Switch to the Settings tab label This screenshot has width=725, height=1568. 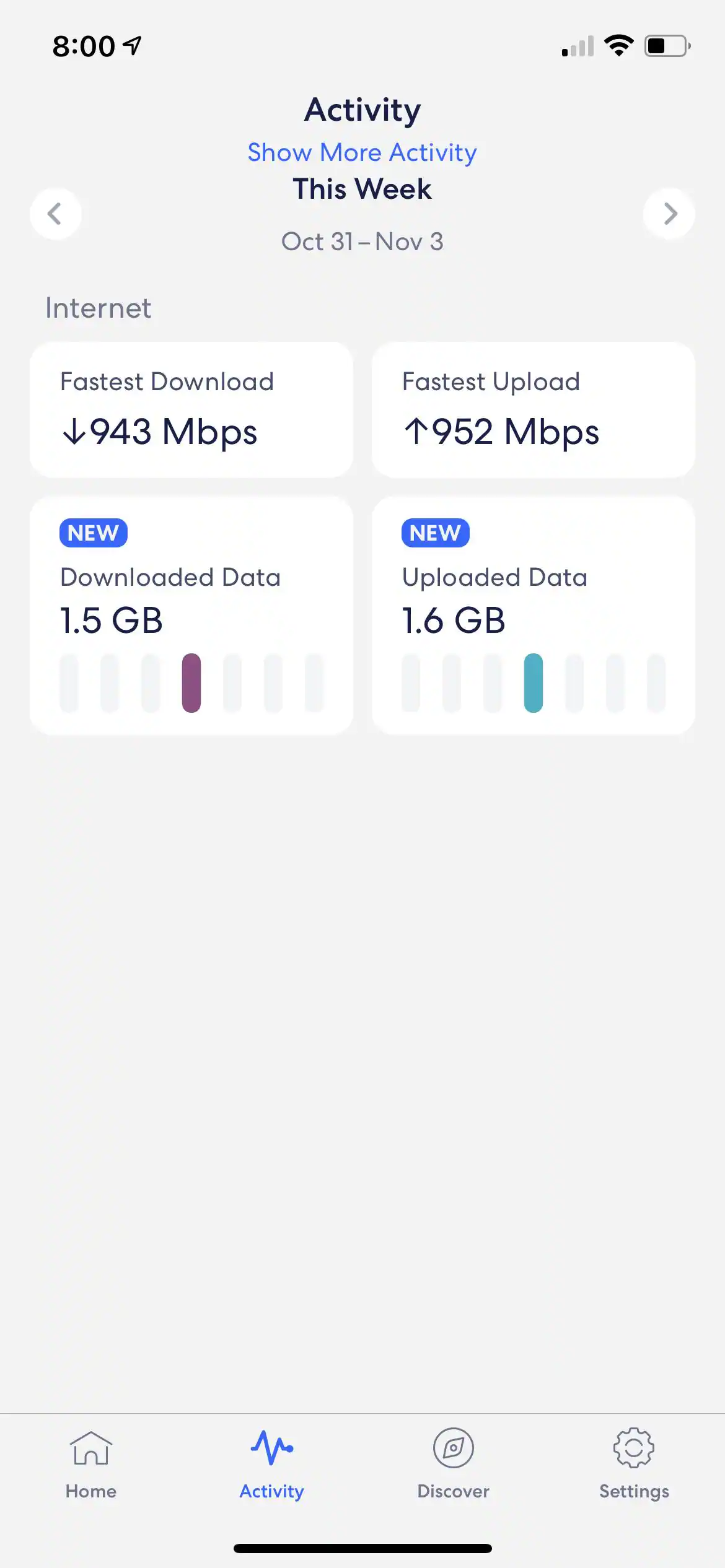634,1491
